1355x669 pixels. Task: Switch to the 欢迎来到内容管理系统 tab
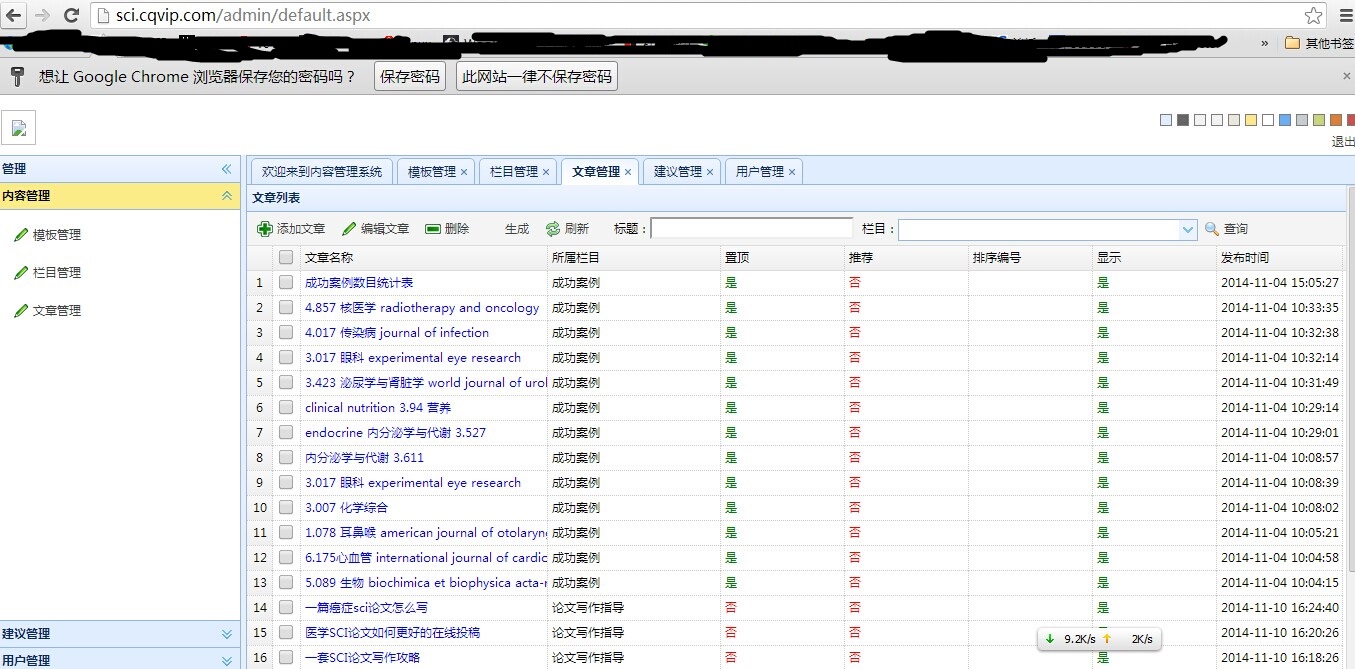tap(322, 172)
